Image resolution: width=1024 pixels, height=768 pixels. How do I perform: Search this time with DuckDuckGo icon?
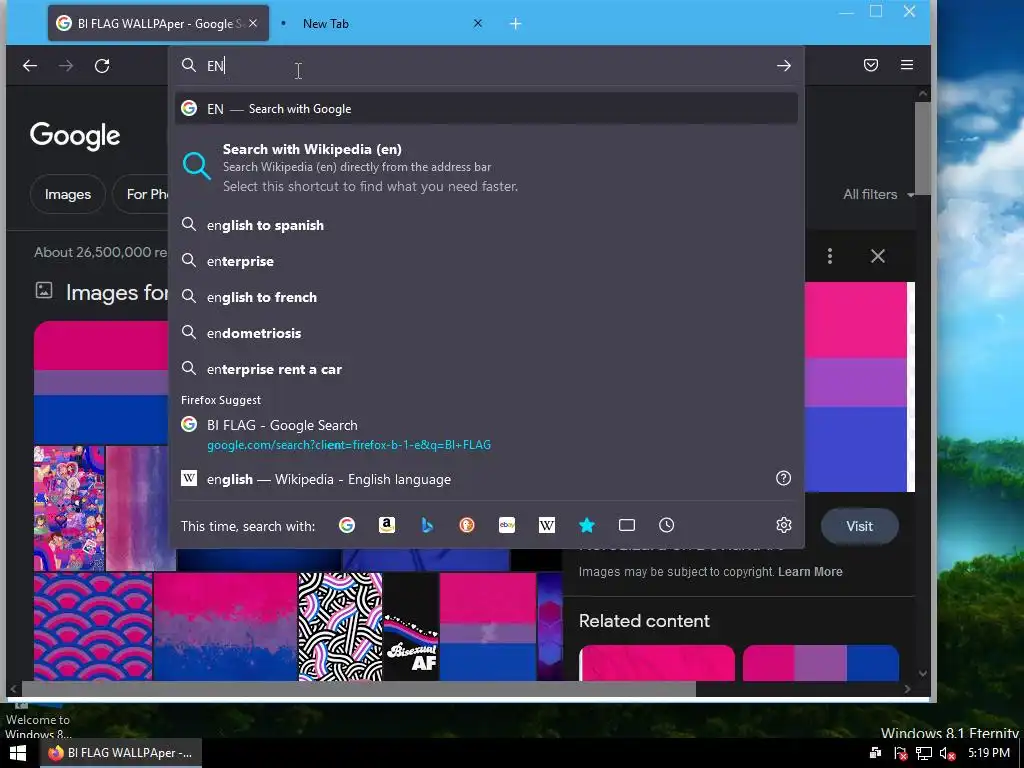tap(467, 525)
